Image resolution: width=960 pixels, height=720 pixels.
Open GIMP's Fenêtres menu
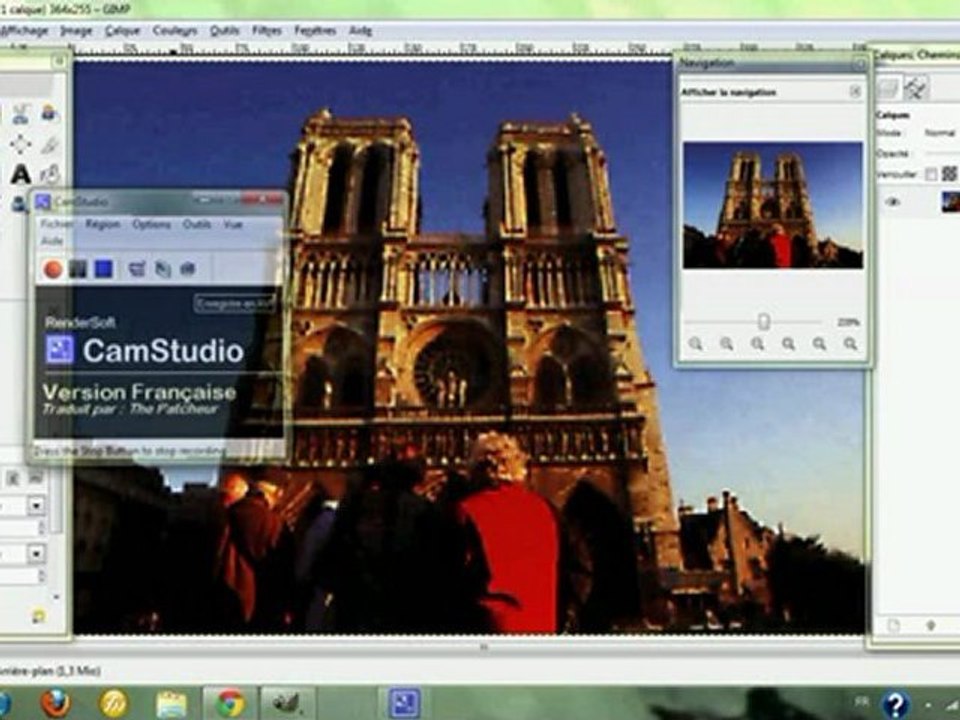pos(315,30)
